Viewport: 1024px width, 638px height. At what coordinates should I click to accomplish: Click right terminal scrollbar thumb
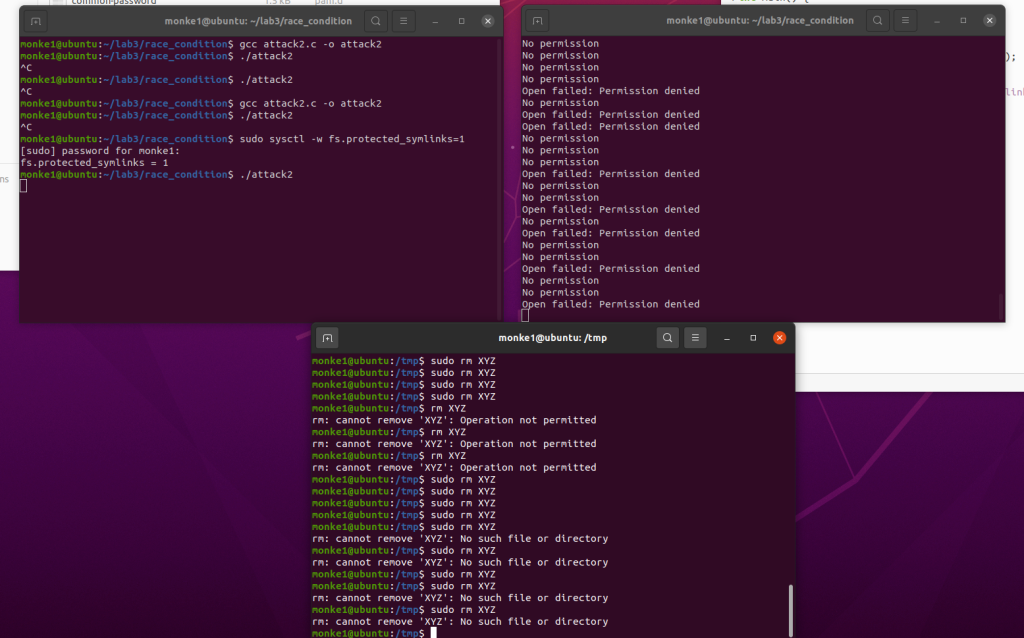click(x=1000, y=307)
